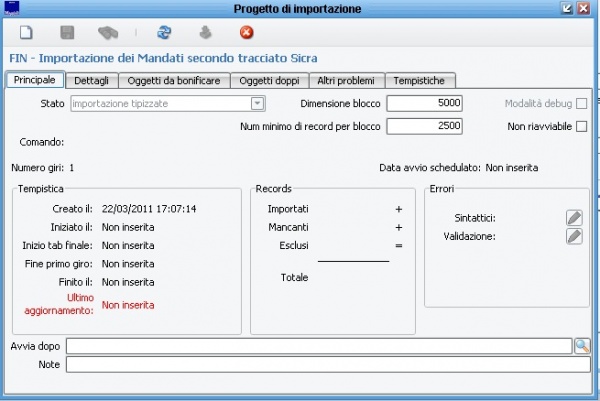Click the Note input field
Screen dimensions: 600x401
click(328, 364)
